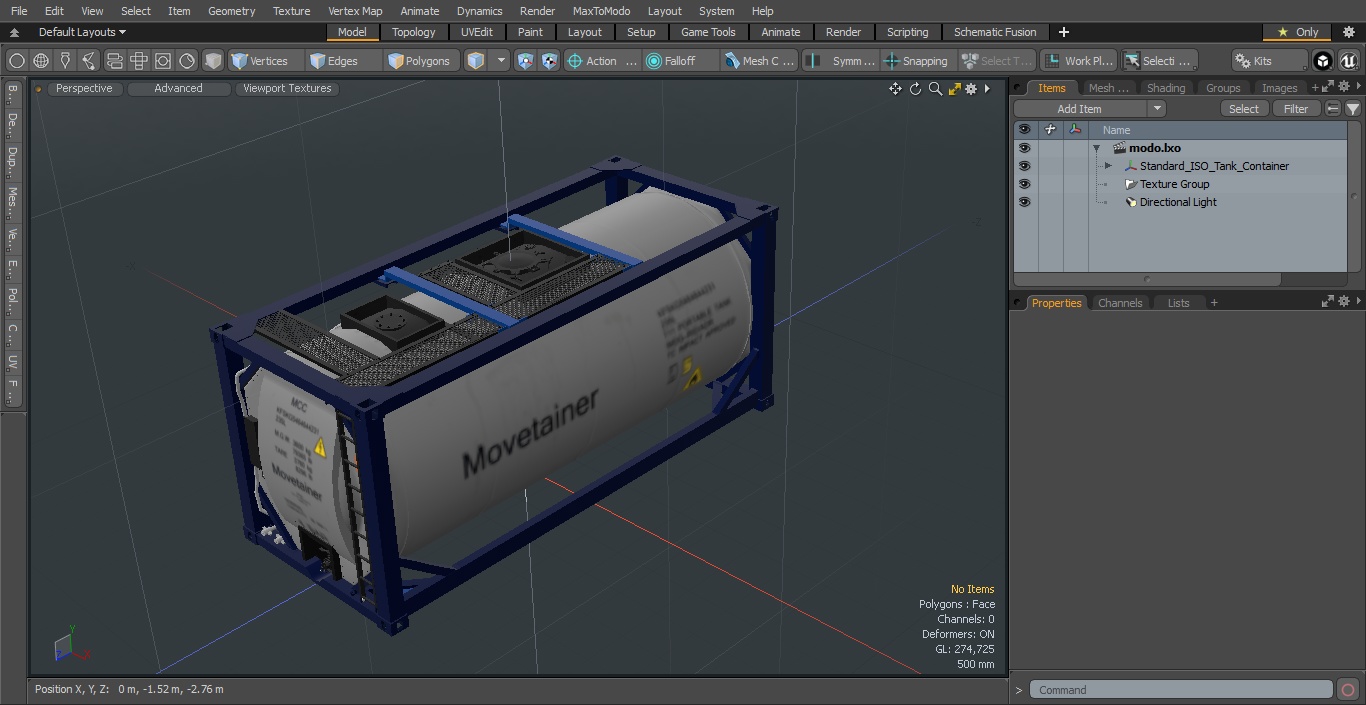Select the pen-shaped tool icon in toolbar
1366x705 pixels.
pos(65,61)
